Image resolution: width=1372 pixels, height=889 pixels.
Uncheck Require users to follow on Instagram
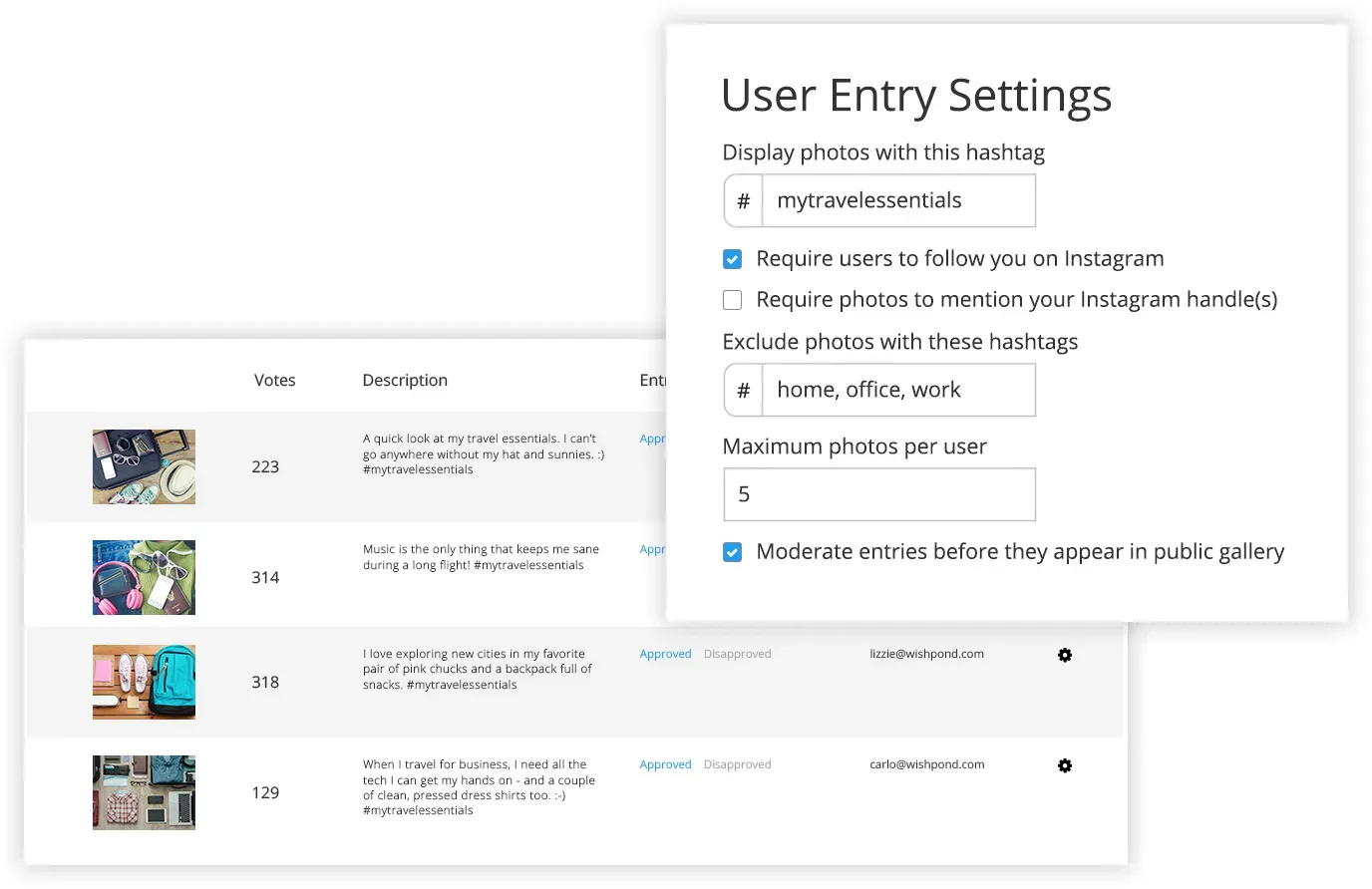733,260
